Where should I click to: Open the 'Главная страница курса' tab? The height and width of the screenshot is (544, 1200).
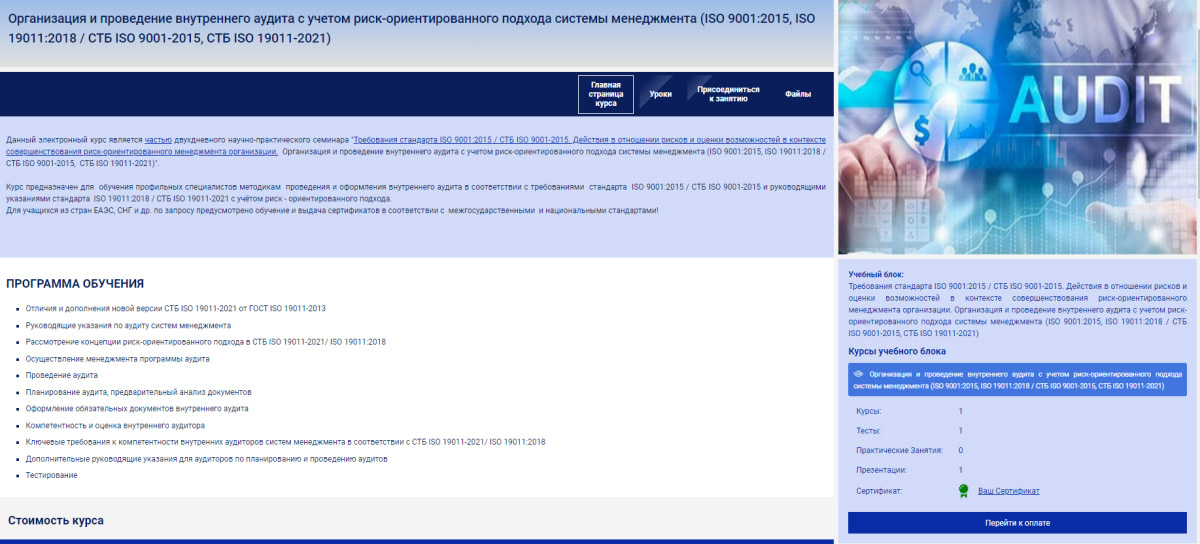(605, 94)
